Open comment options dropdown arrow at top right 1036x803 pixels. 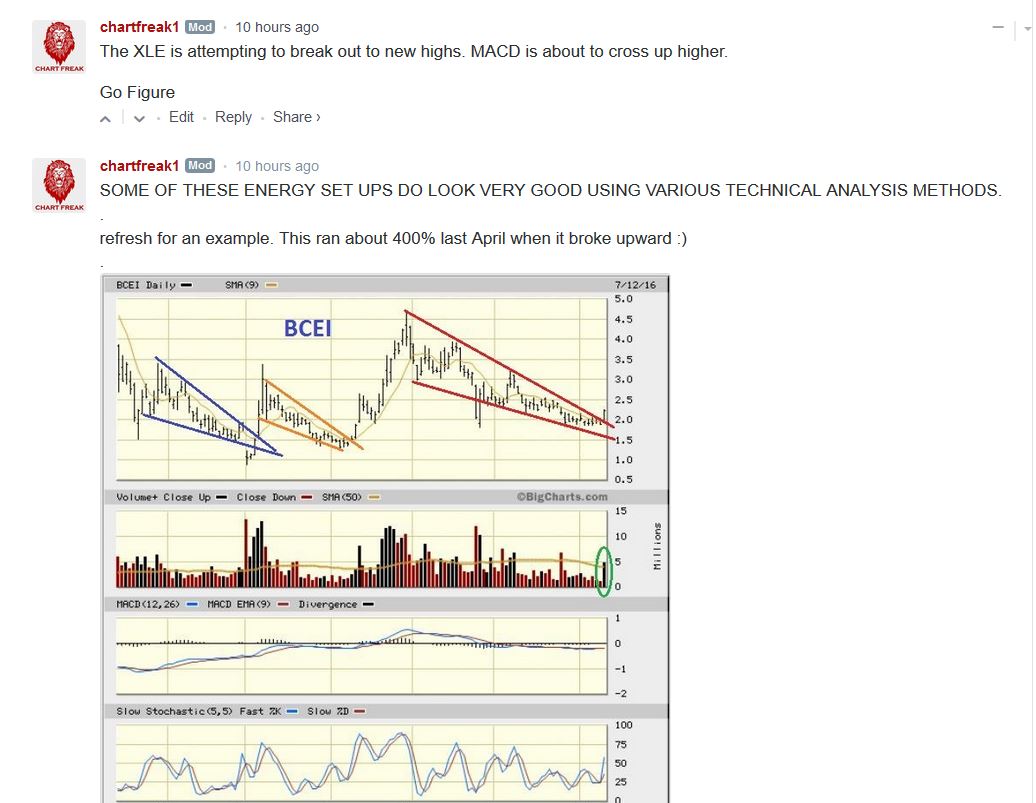pos(1027,28)
